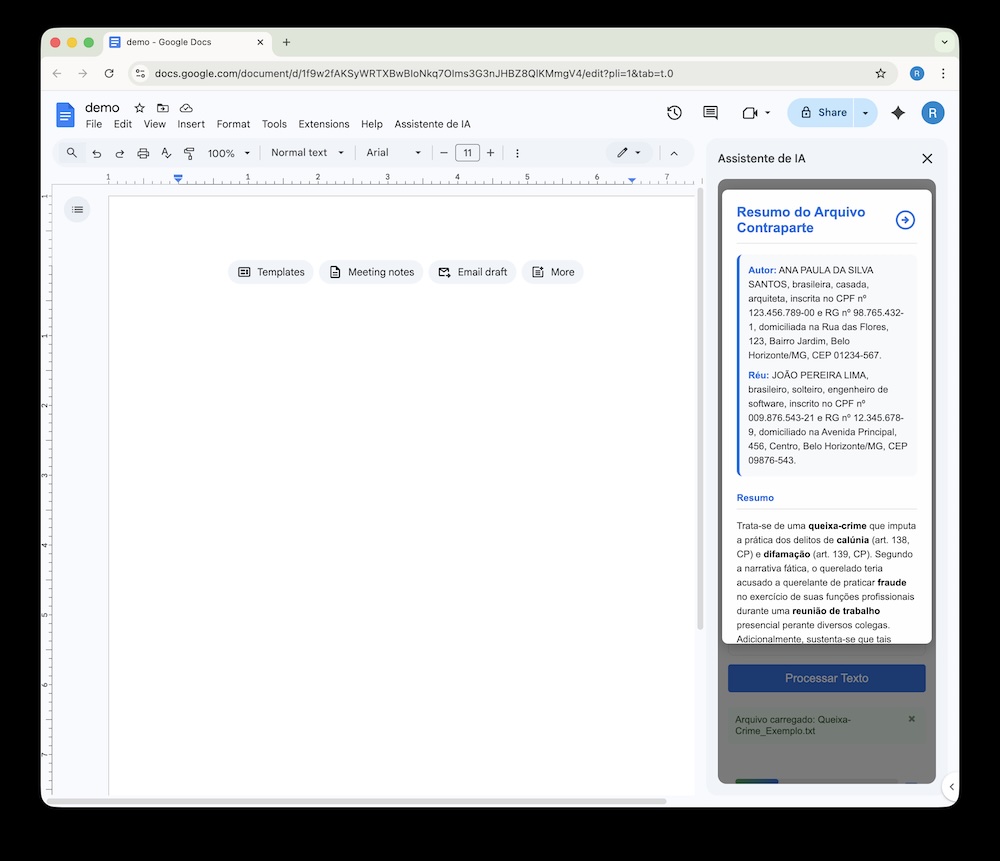Remove the Queixa-Crime_Exemplo.txt file
Screen dimensions: 1000x861
click(911, 718)
